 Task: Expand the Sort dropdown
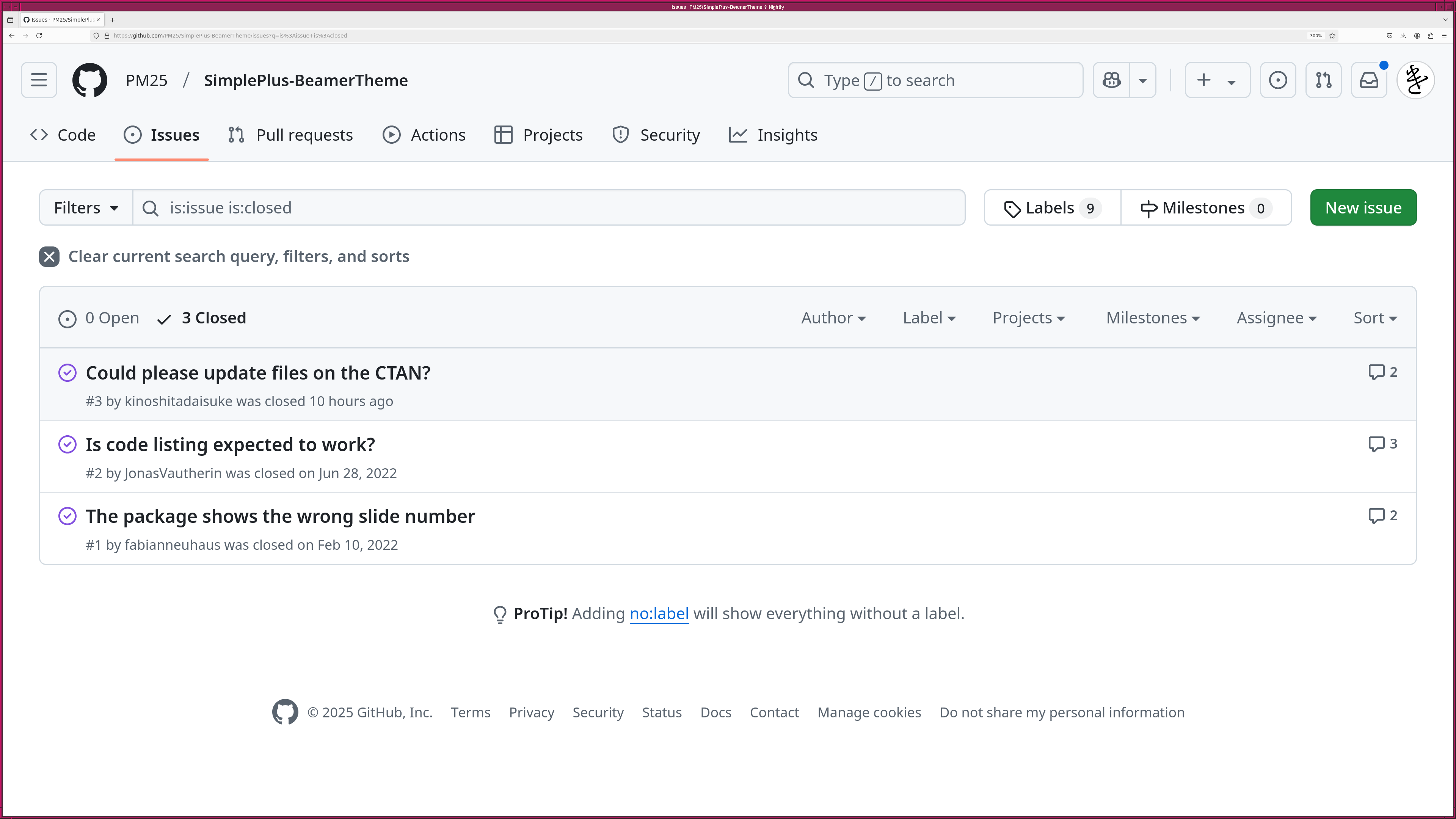click(1374, 318)
